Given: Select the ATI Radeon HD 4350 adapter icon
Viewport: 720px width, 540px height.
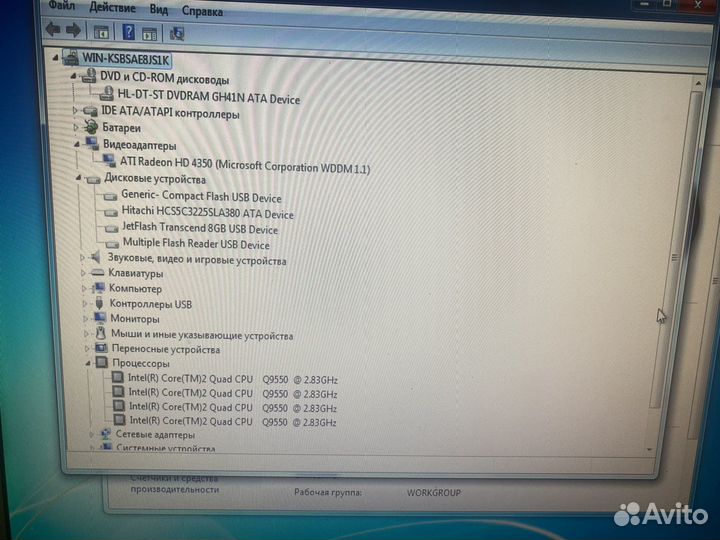Looking at the screenshot, I should click(x=109, y=160).
